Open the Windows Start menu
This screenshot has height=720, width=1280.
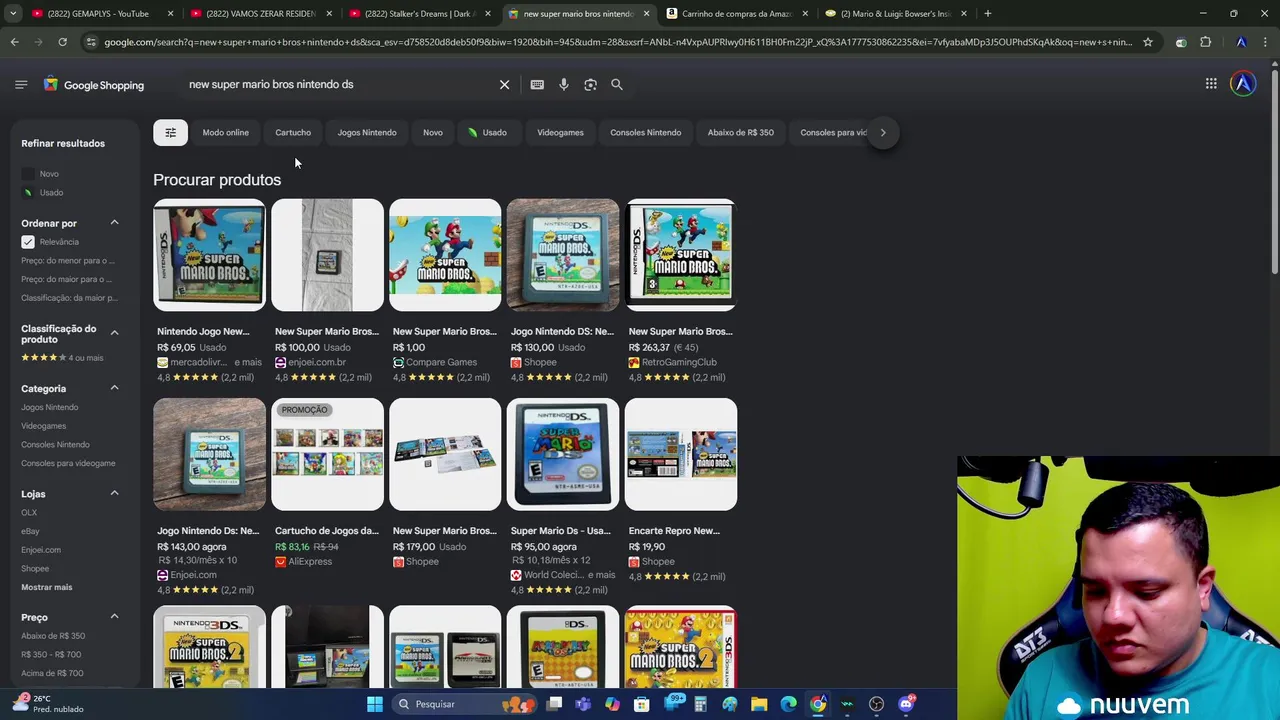pos(374,704)
